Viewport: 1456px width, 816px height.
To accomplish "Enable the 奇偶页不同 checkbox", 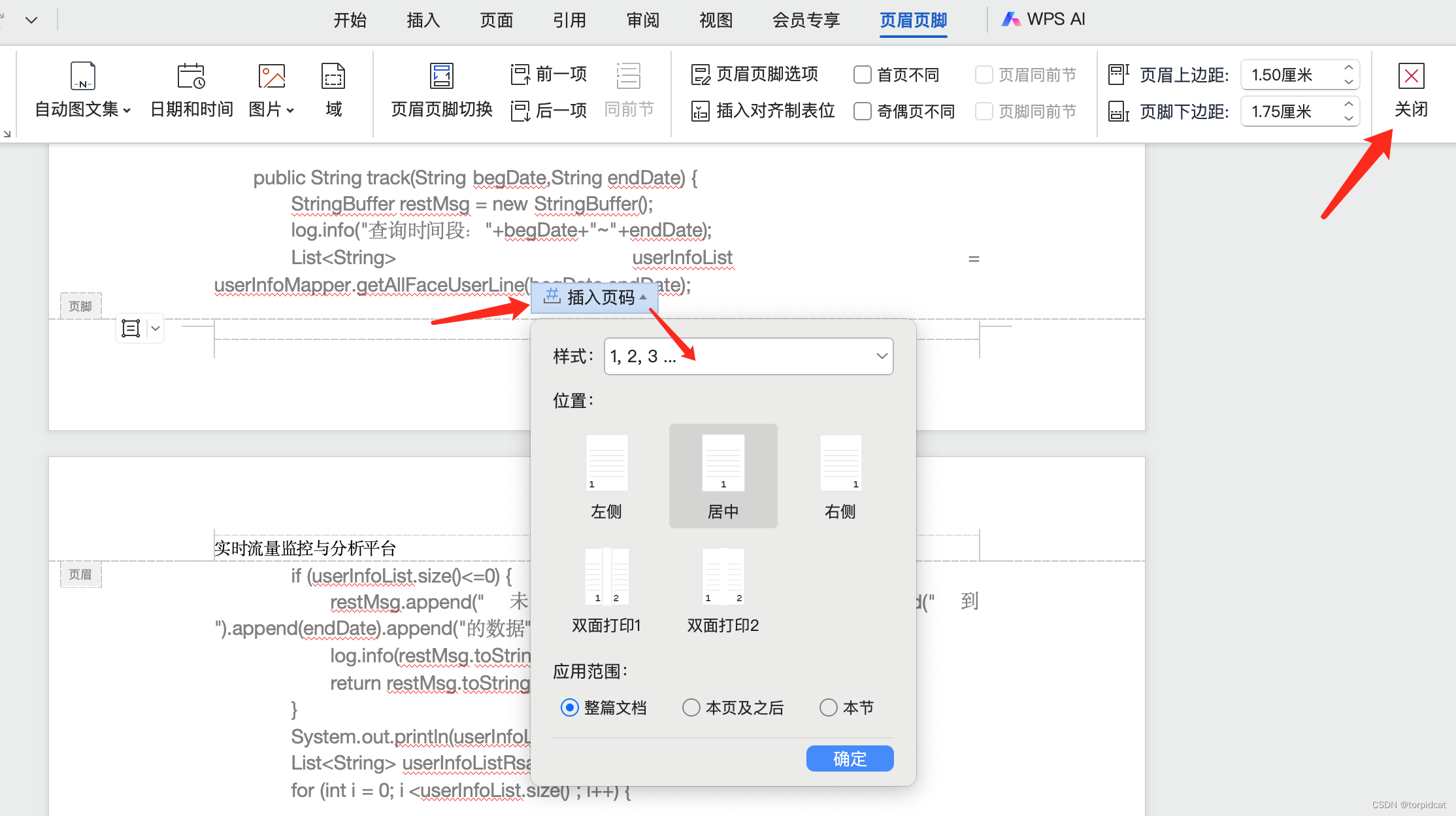I will click(863, 111).
